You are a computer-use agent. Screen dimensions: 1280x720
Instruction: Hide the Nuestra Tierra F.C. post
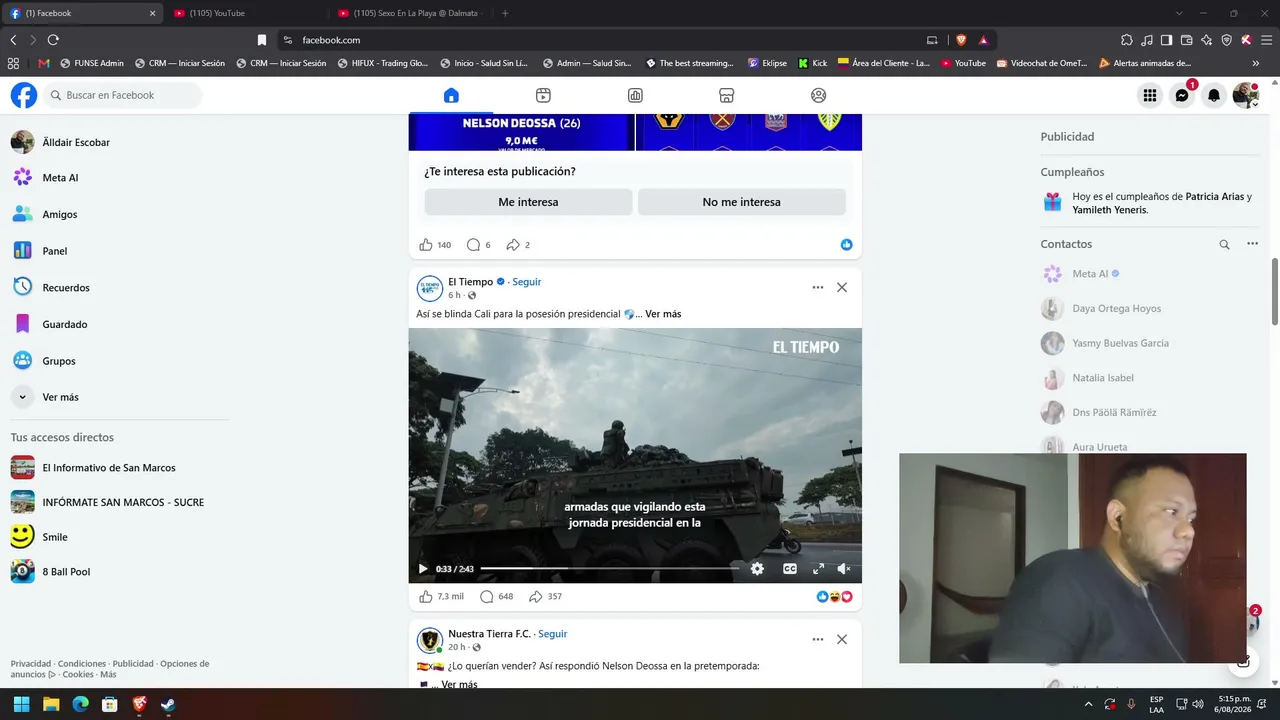(x=842, y=639)
